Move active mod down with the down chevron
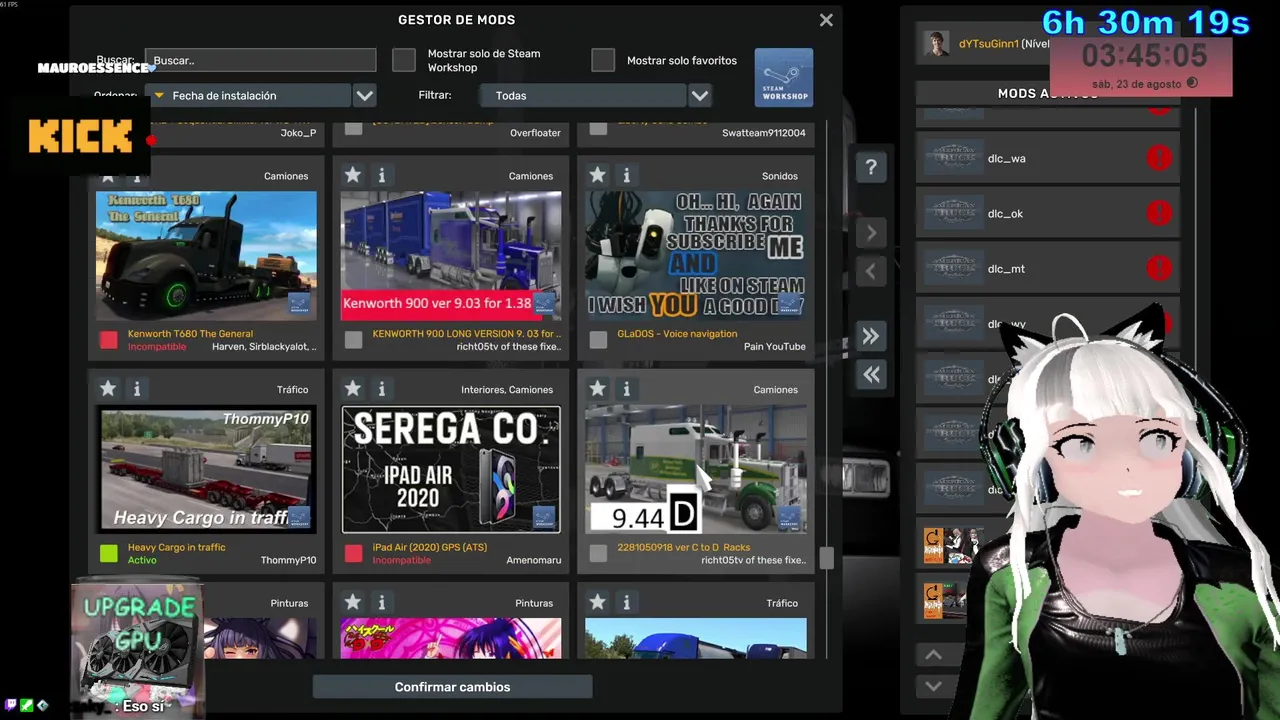This screenshot has height=720, width=1280. point(933,686)
